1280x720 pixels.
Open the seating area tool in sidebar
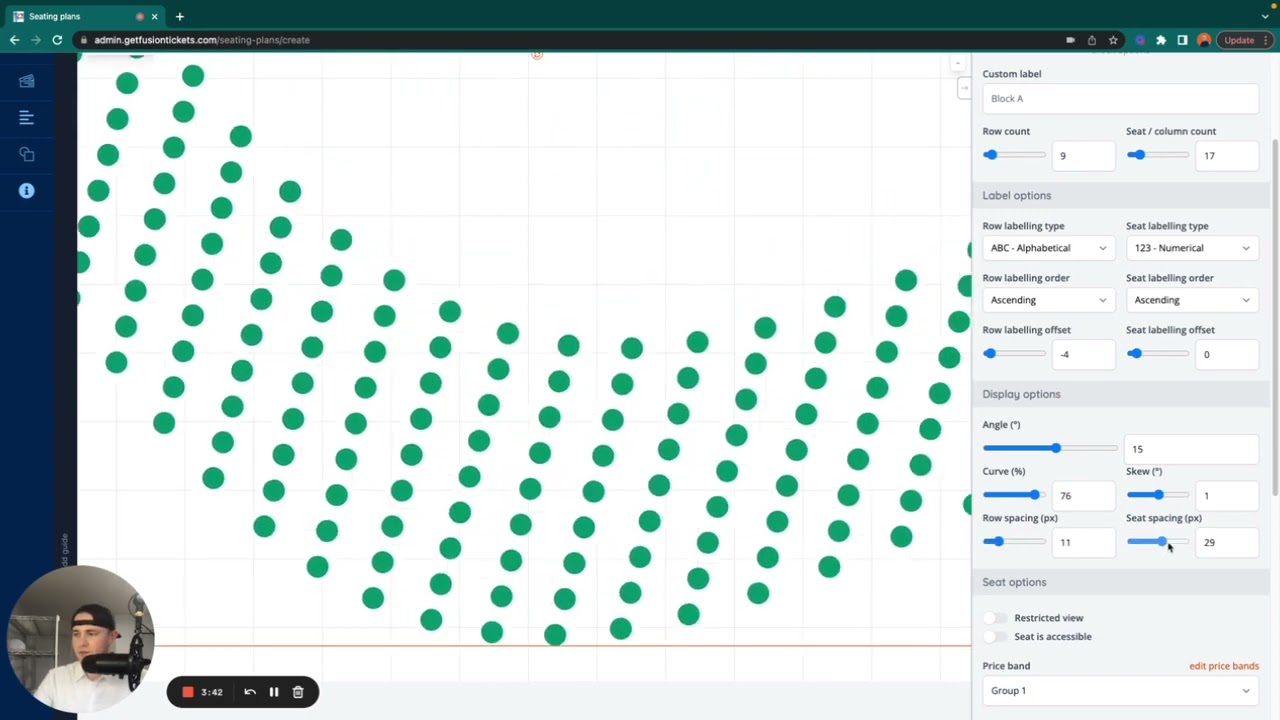(27, 81)
